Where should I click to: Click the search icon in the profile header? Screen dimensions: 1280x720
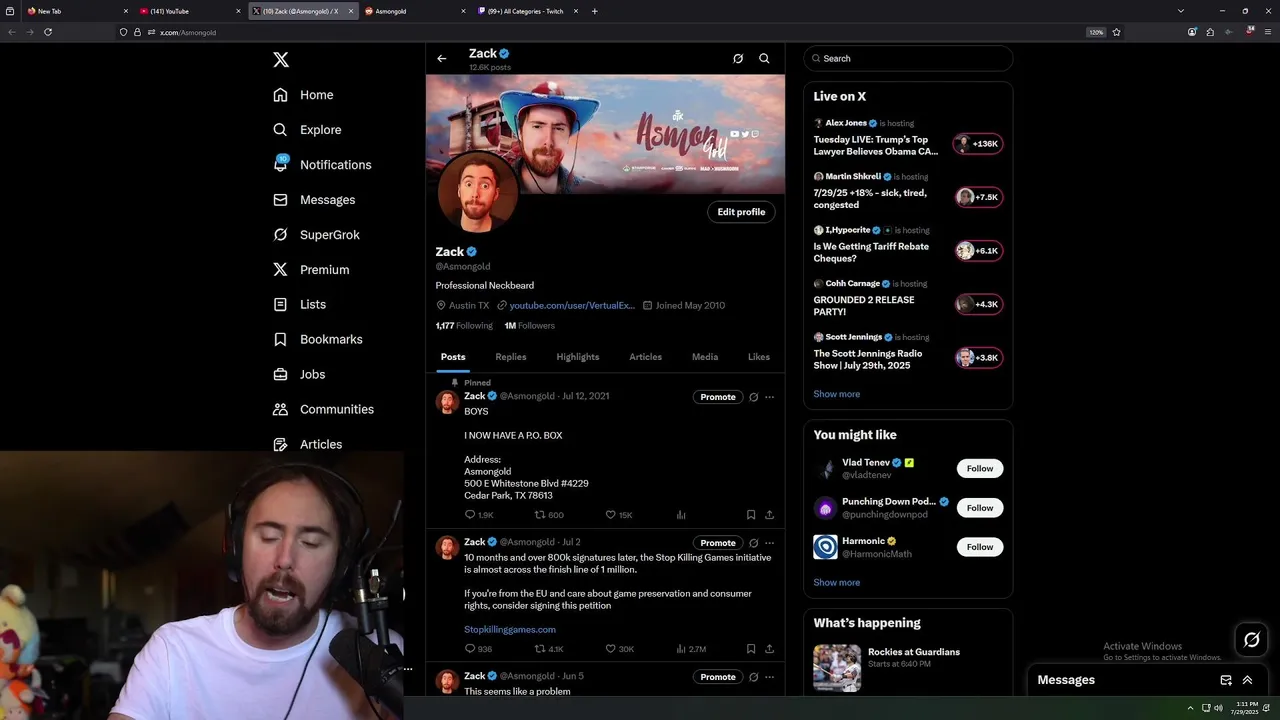764,58
